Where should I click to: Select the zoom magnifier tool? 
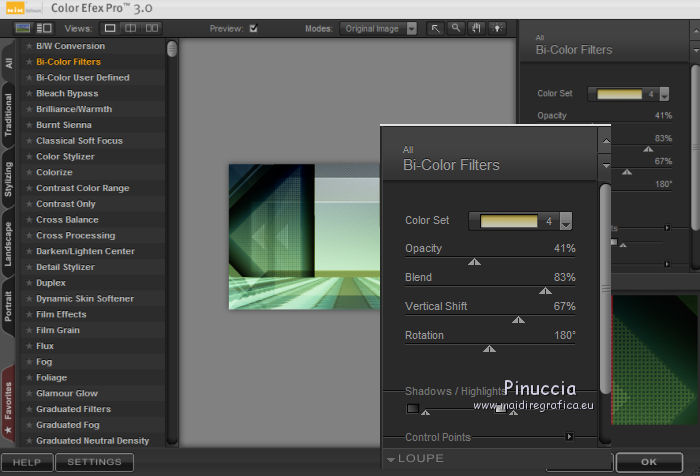pos(456,29)
